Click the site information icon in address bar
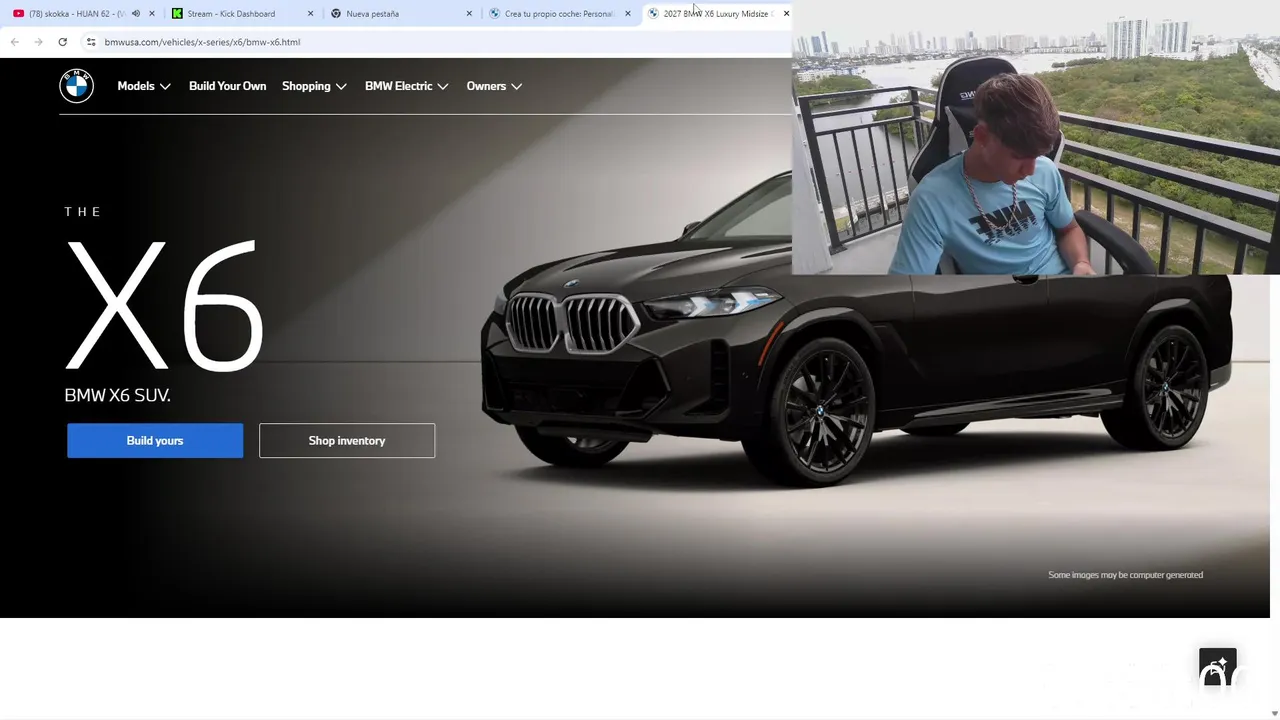Viewport: 1280px width, 720px height. pos(91,42)
